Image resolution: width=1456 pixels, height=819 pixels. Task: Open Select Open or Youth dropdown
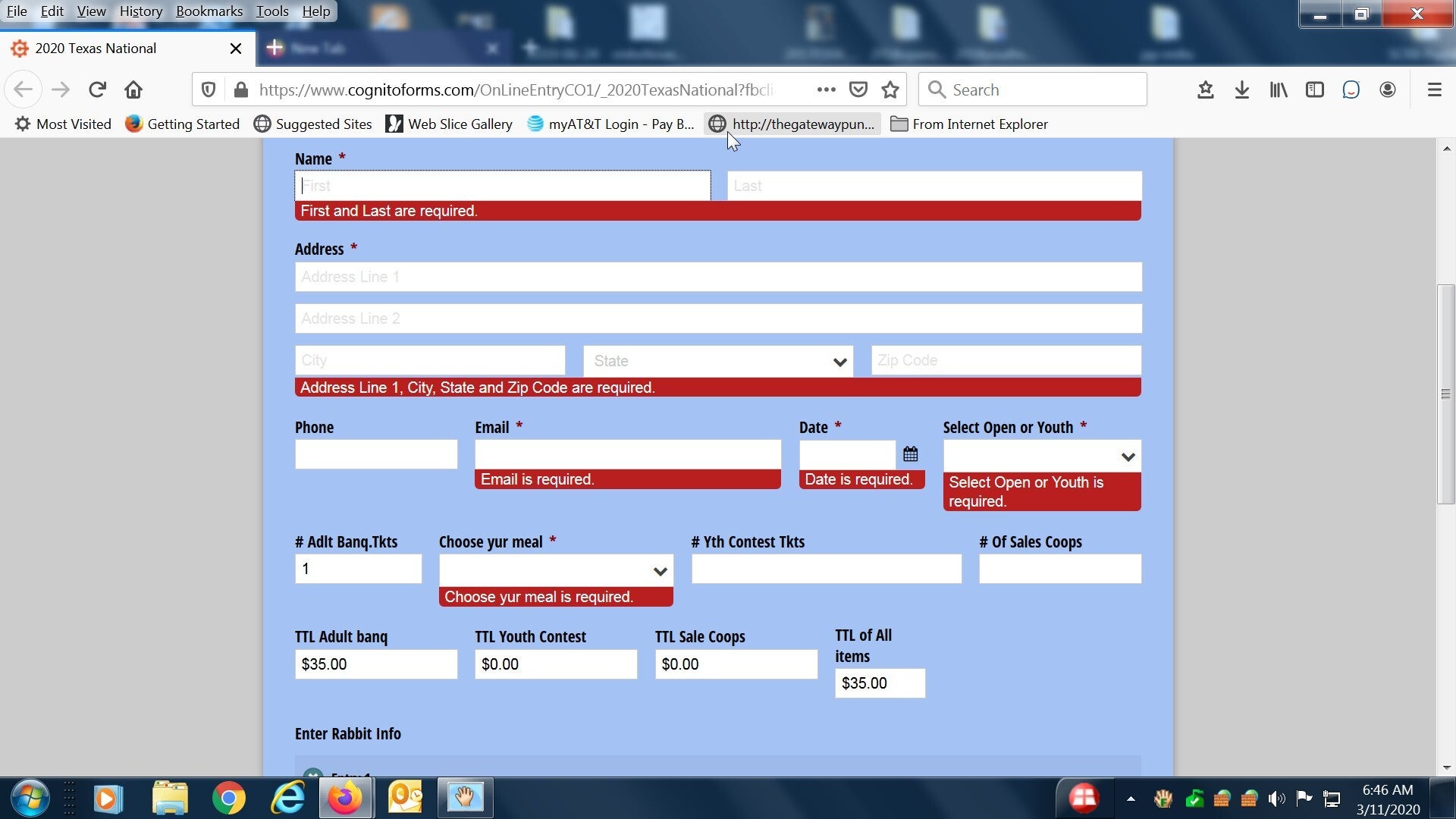point(1041,457)
